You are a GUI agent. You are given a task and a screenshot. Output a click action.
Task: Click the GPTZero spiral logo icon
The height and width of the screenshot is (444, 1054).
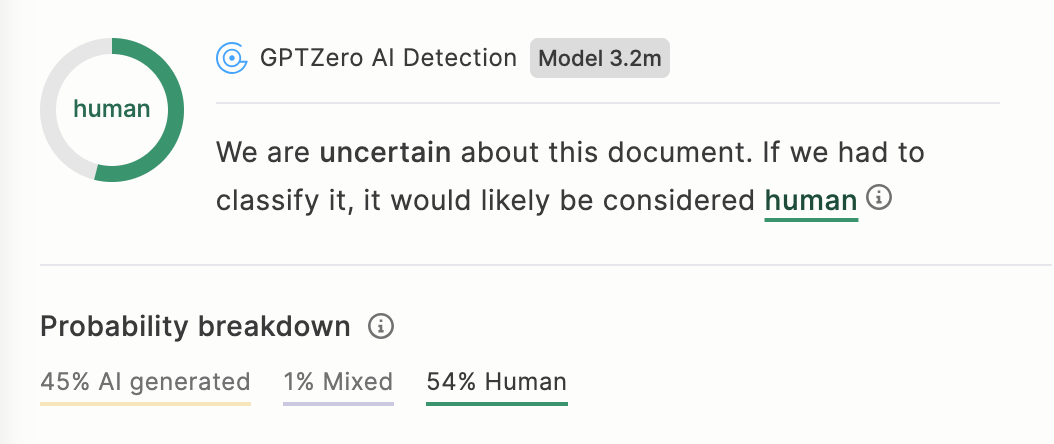pos(232,58)
